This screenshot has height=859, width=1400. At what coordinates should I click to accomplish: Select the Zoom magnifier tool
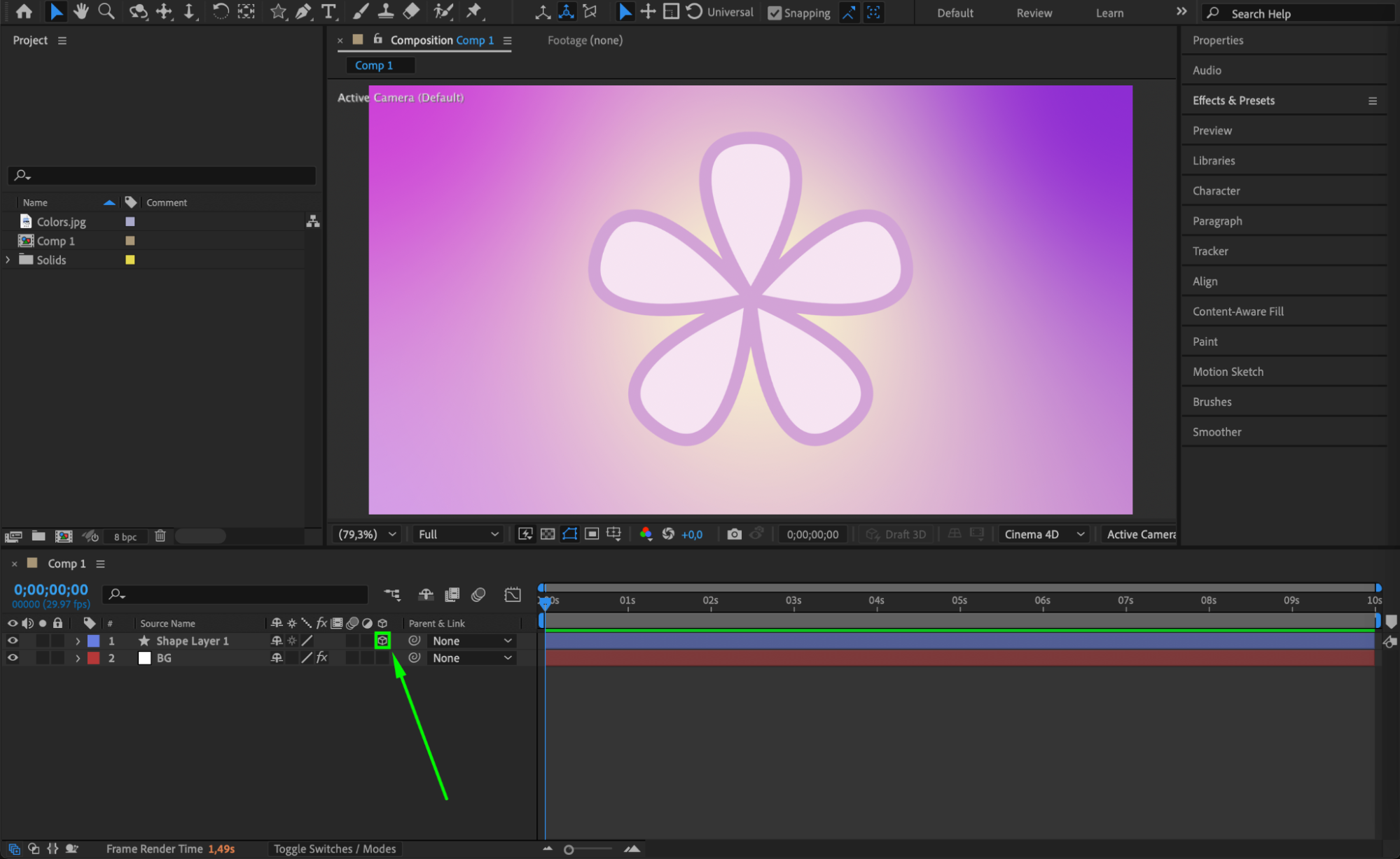(x=106, y=11)
